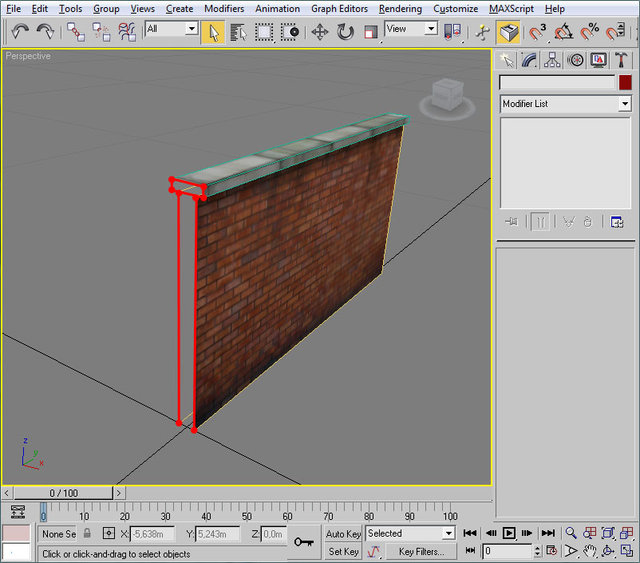Open the Hierarchy command panel tab

552,60
